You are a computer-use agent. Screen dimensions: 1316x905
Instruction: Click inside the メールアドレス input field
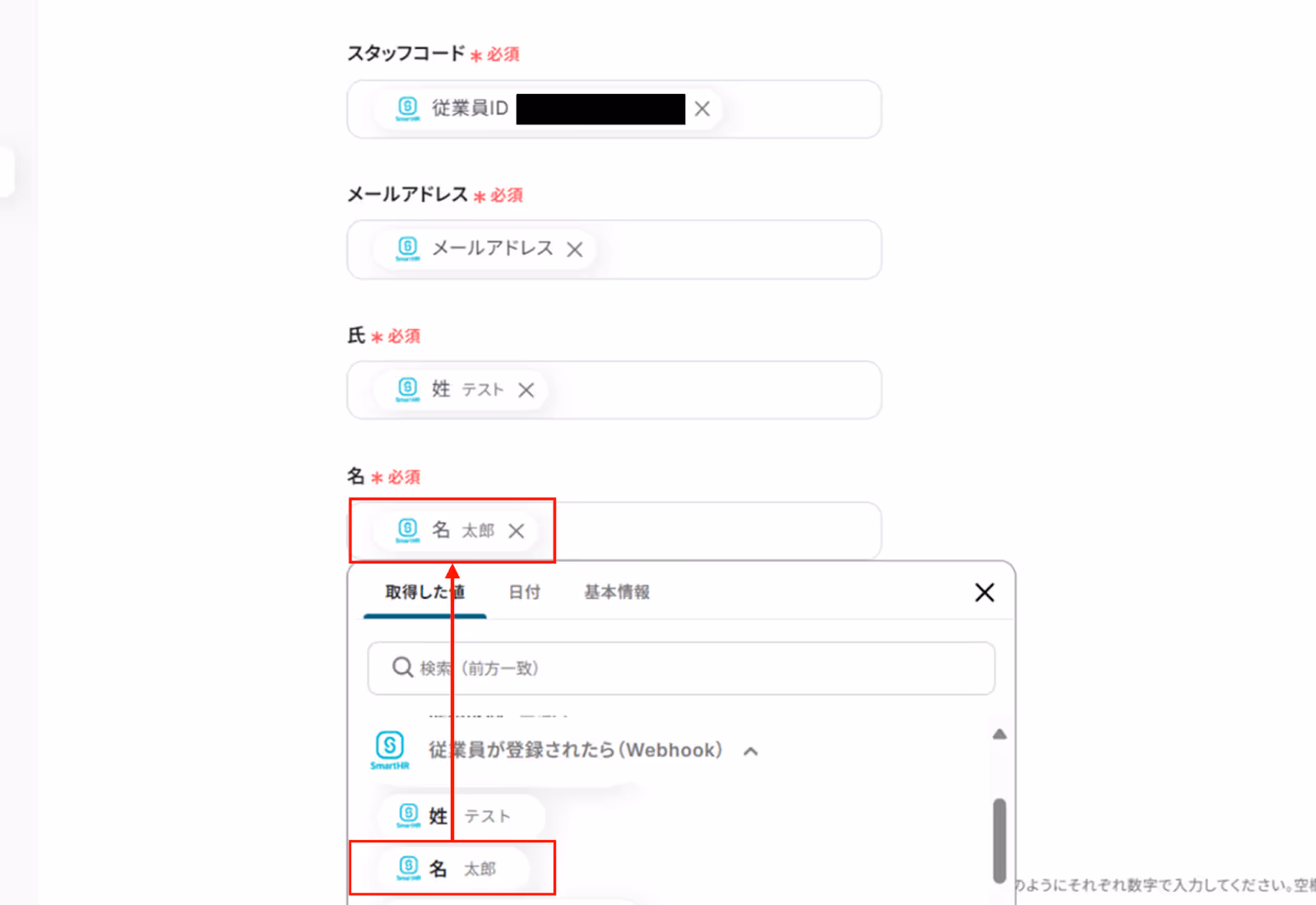click(x=614, y=249)
